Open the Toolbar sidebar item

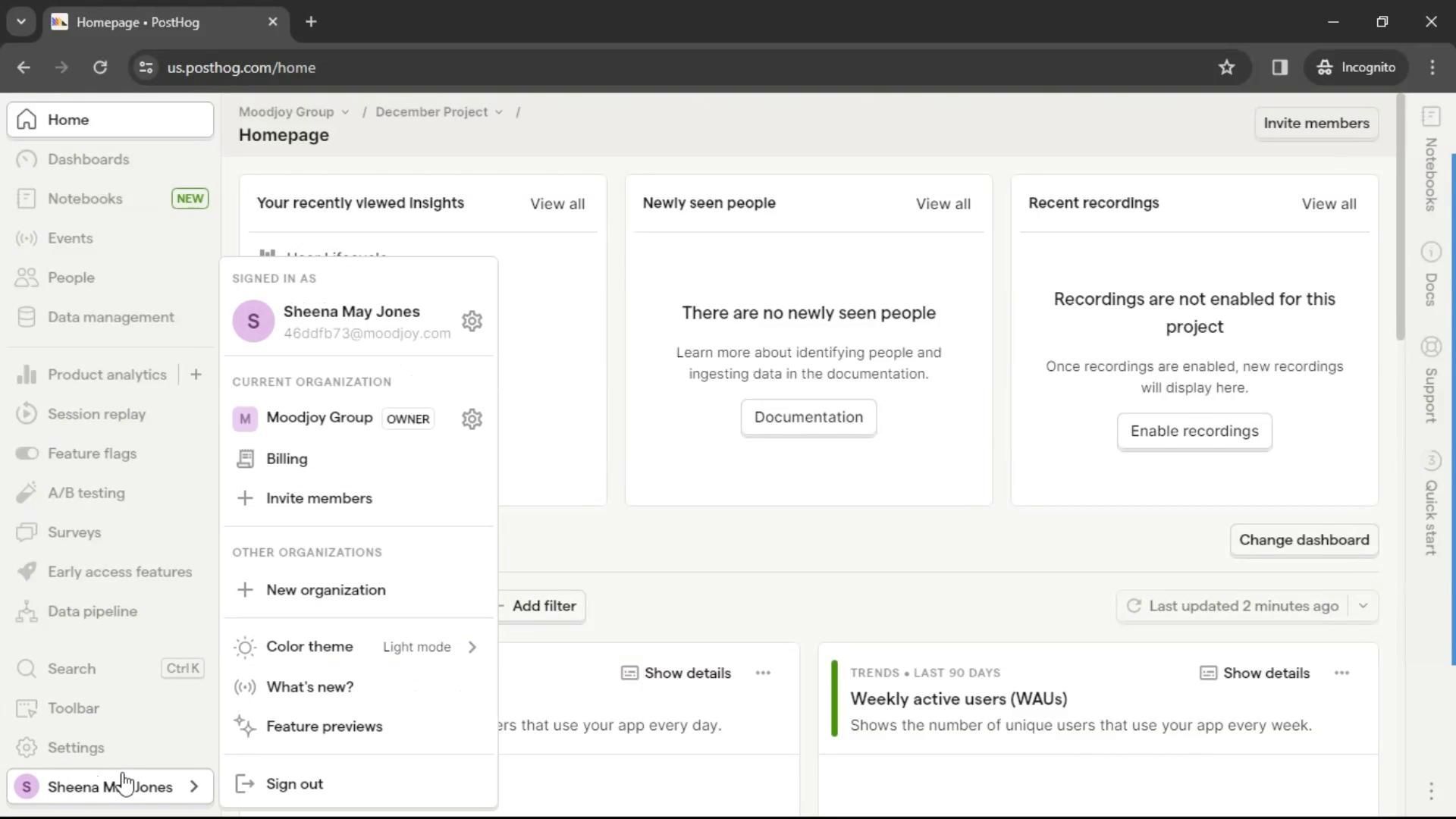pos(74,708)
